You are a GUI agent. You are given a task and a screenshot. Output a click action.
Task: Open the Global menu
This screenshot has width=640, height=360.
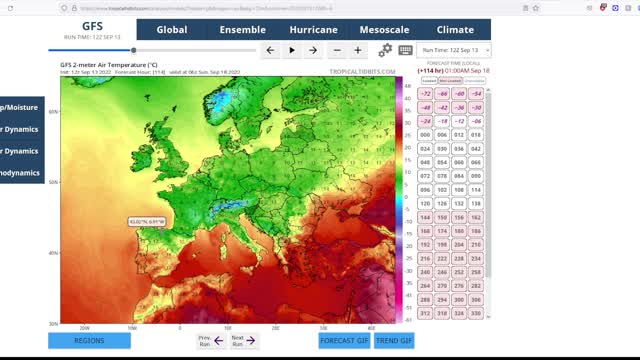coord(172,29)
